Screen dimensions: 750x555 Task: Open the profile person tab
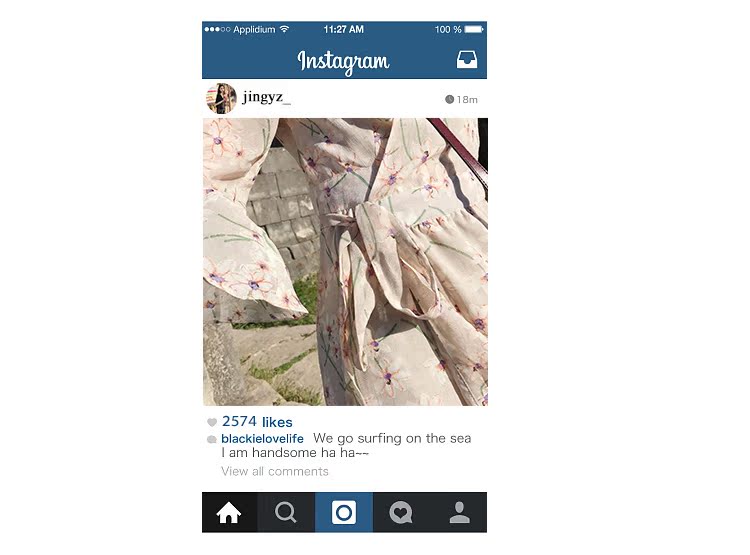tap(460, 512)
